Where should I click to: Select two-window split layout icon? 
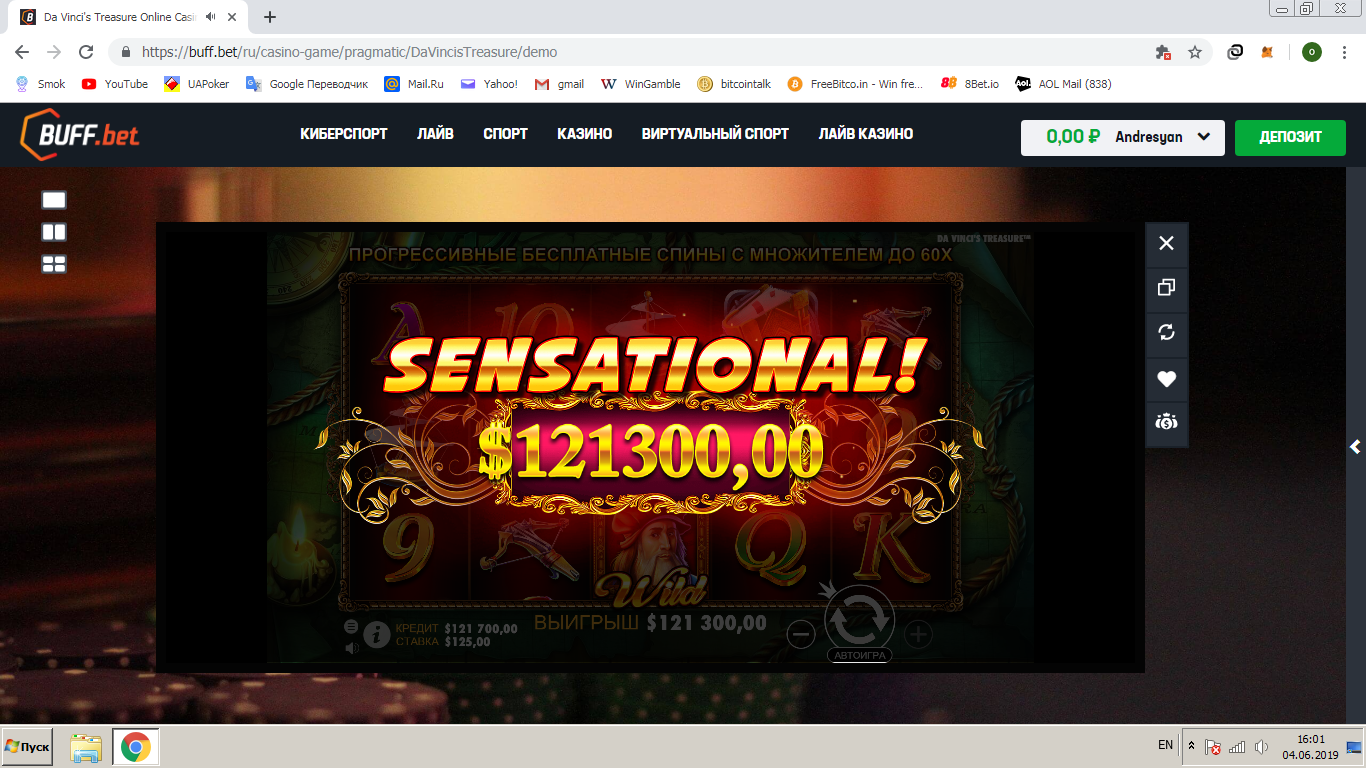[x=54, y=232]
